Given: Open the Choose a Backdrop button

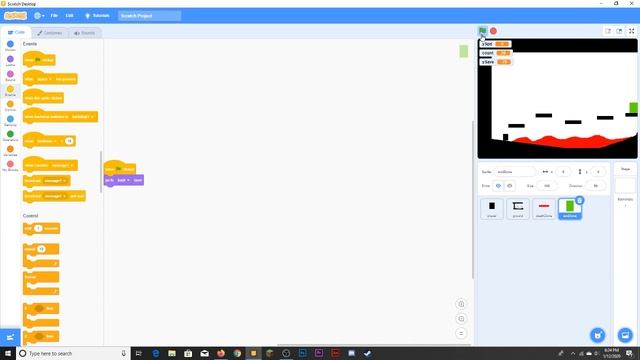Looking at the screenshot, I should (x=625, y=335).
